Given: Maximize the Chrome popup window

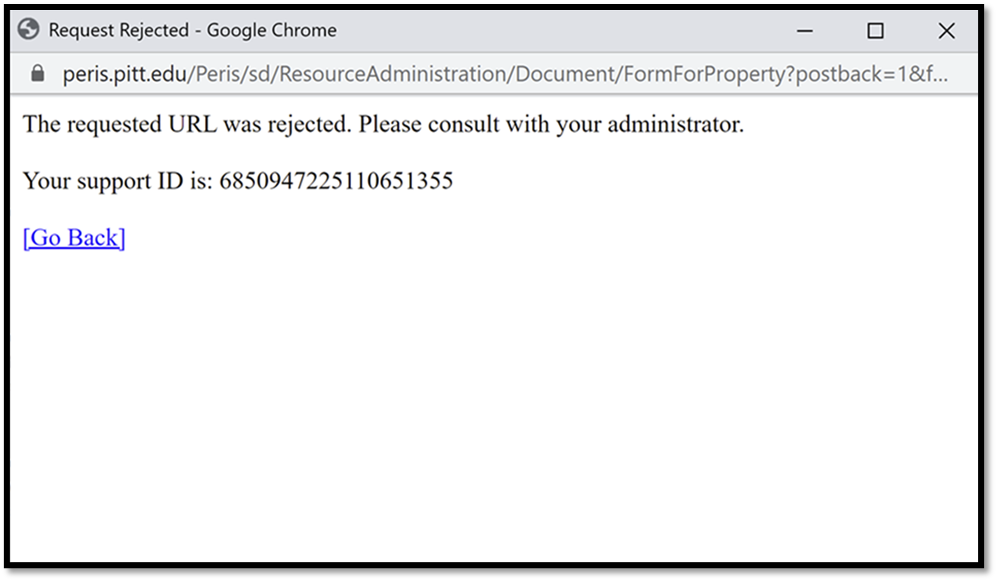Looking at the screenshot, I should (875, 31).
